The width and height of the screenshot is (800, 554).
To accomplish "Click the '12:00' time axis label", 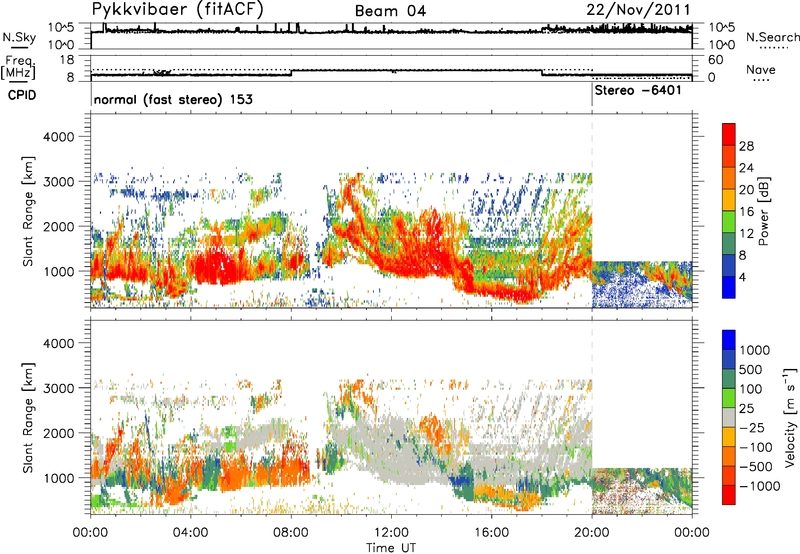I will click(391, 532).
